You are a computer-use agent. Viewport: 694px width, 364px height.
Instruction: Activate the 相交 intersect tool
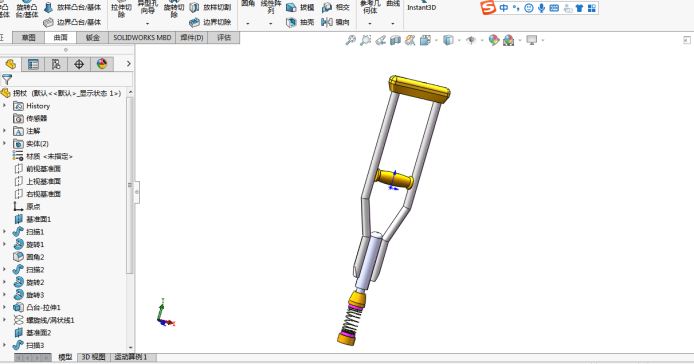click(x=336, y=8)
